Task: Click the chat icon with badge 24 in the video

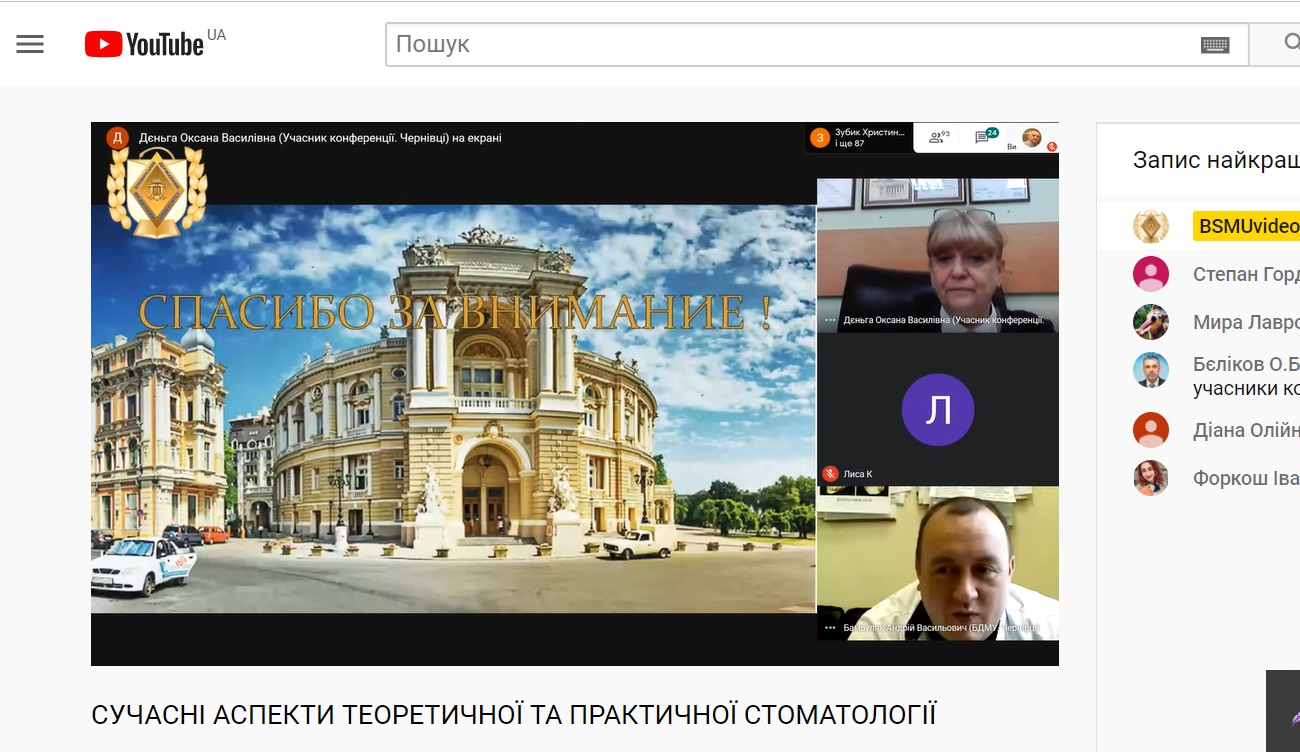Action: pyautogui.click(x=985, y=137)
